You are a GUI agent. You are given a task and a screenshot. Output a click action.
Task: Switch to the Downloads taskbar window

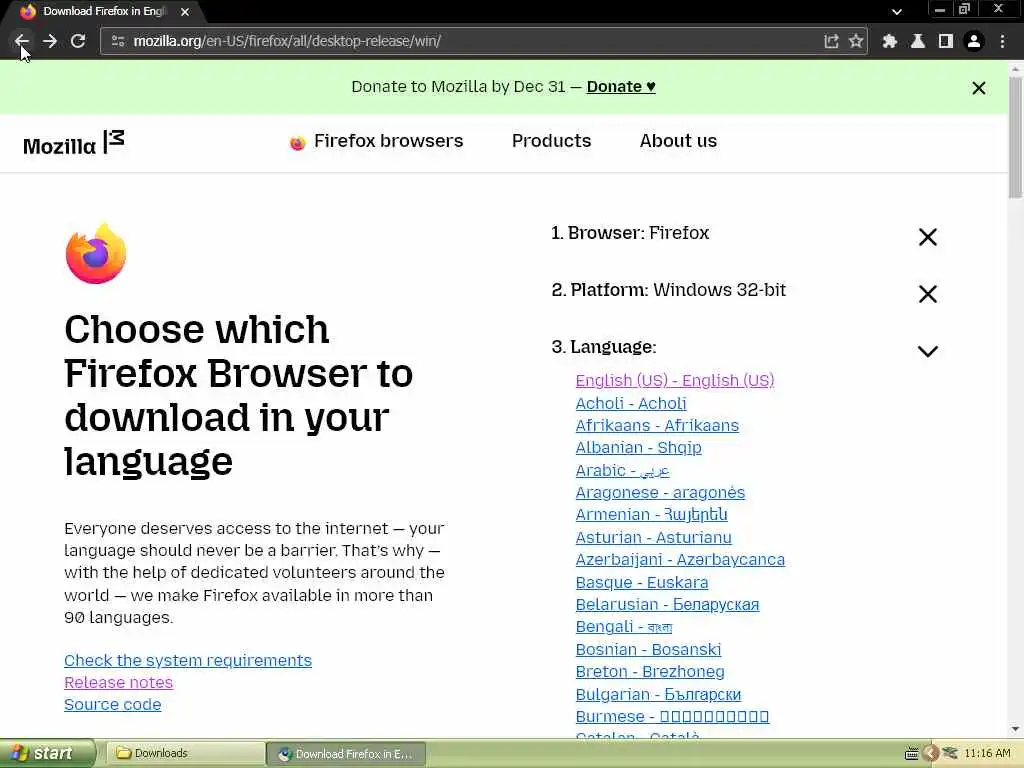tap(185, 754)
